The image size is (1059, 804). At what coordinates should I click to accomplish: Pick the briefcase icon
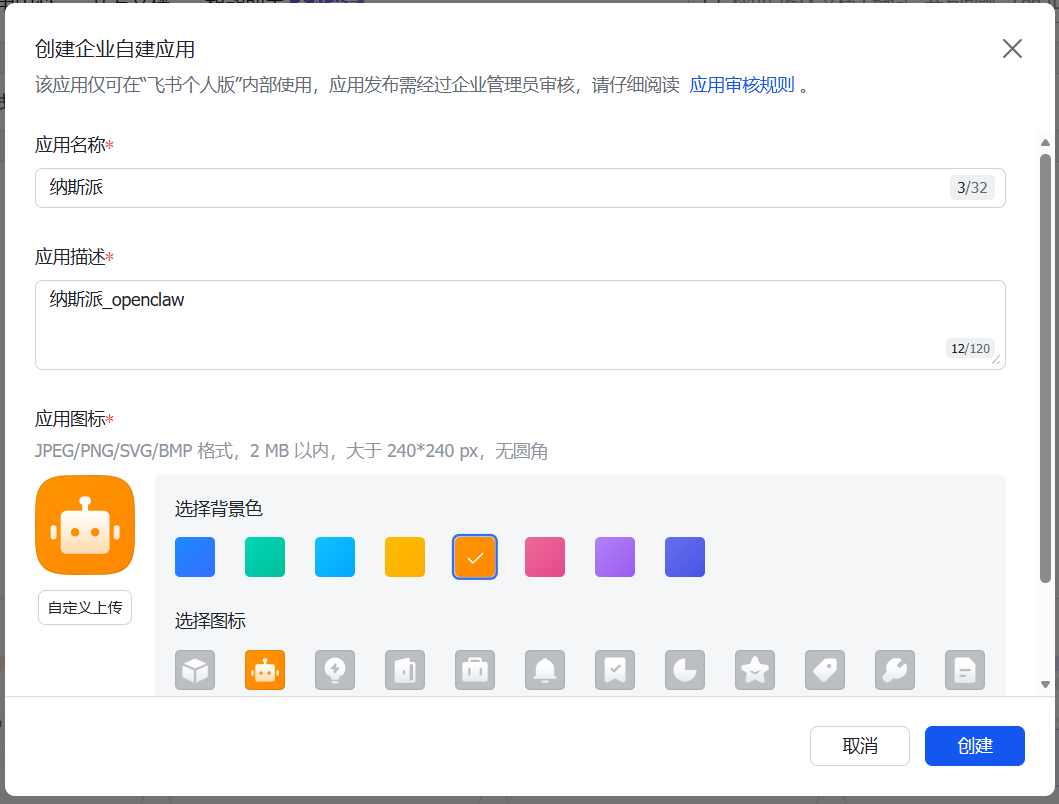475,670
